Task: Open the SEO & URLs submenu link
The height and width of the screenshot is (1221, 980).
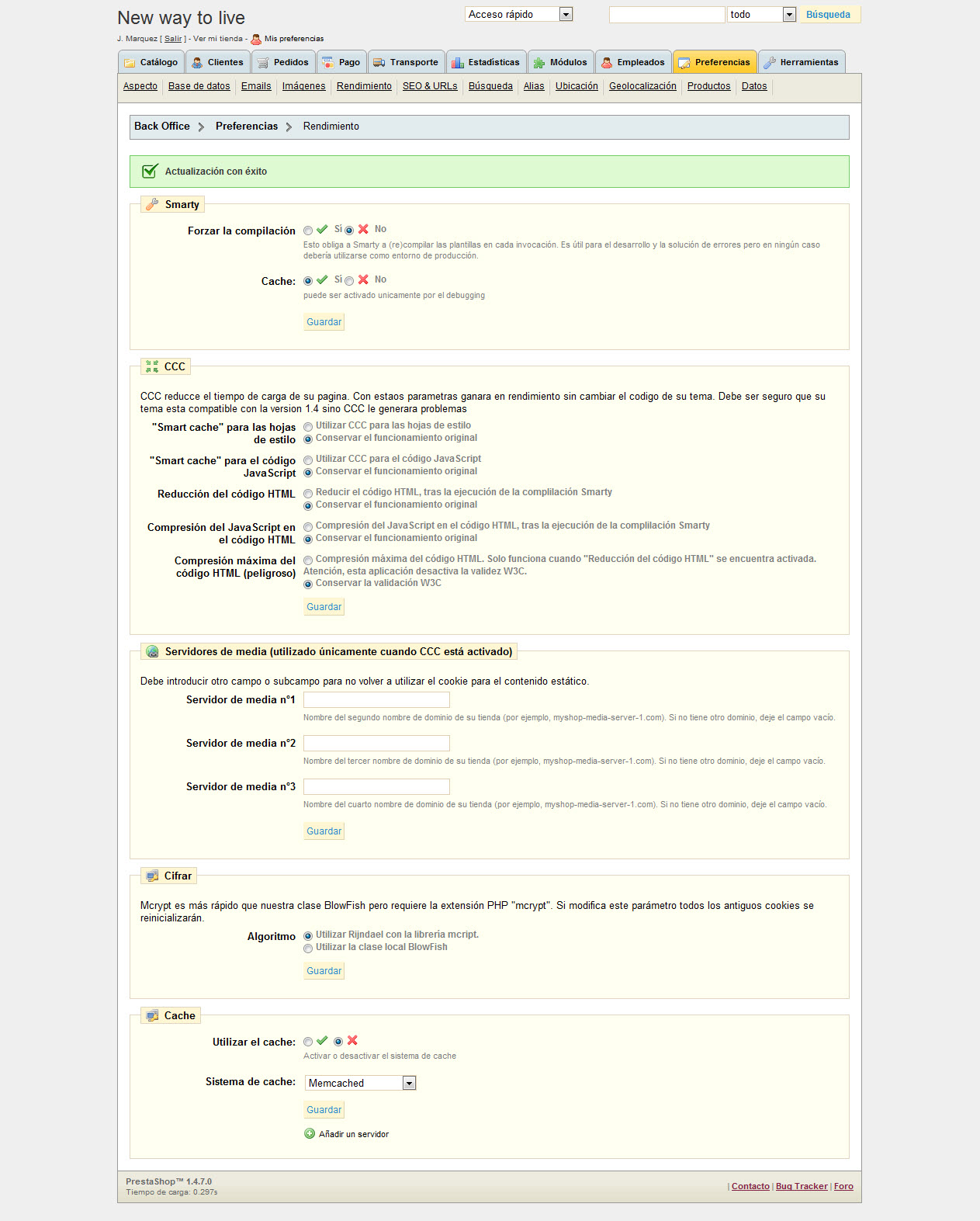Action: tap(430, 86)
